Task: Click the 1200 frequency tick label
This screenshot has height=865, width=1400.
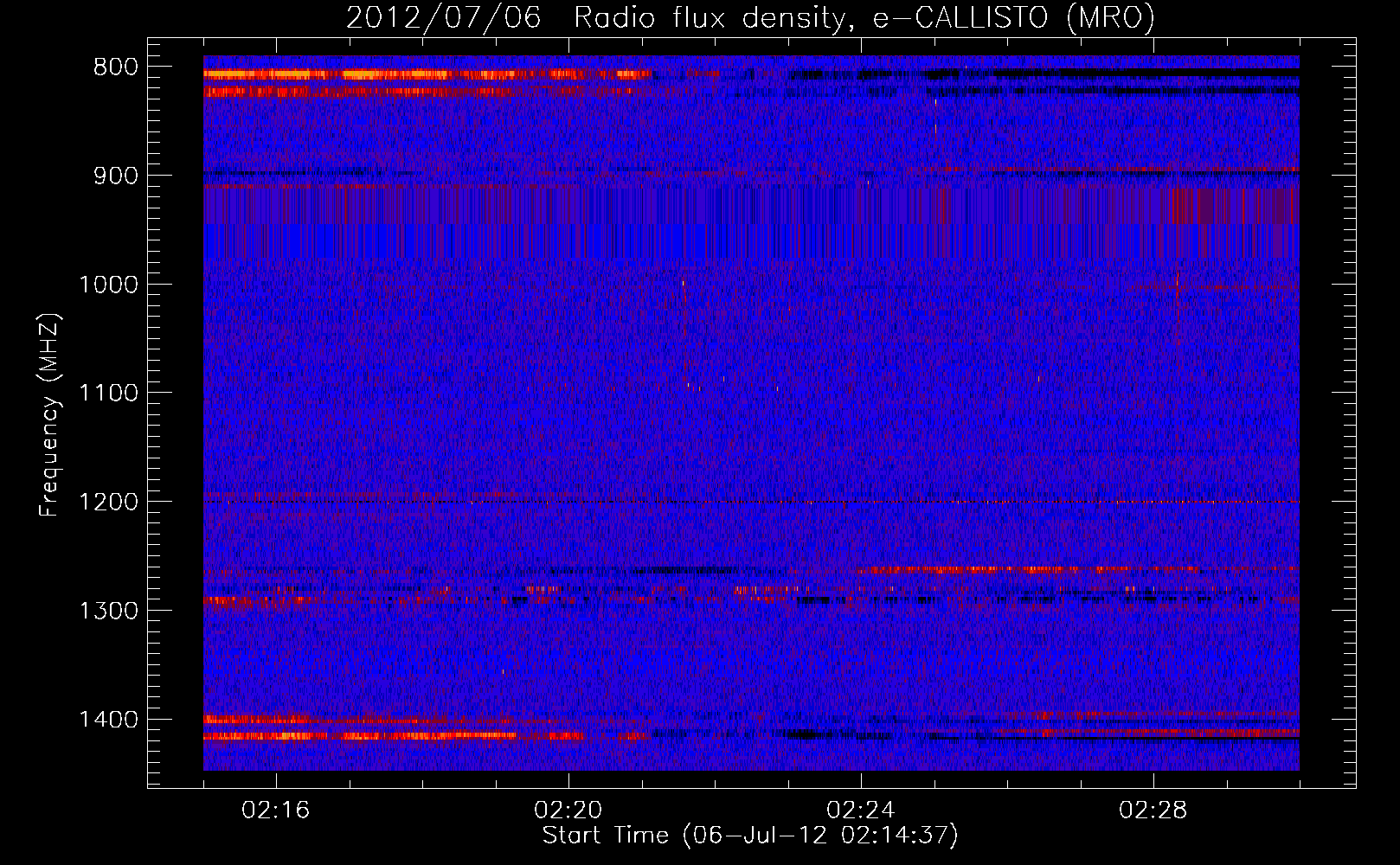Action: point(108,503)
